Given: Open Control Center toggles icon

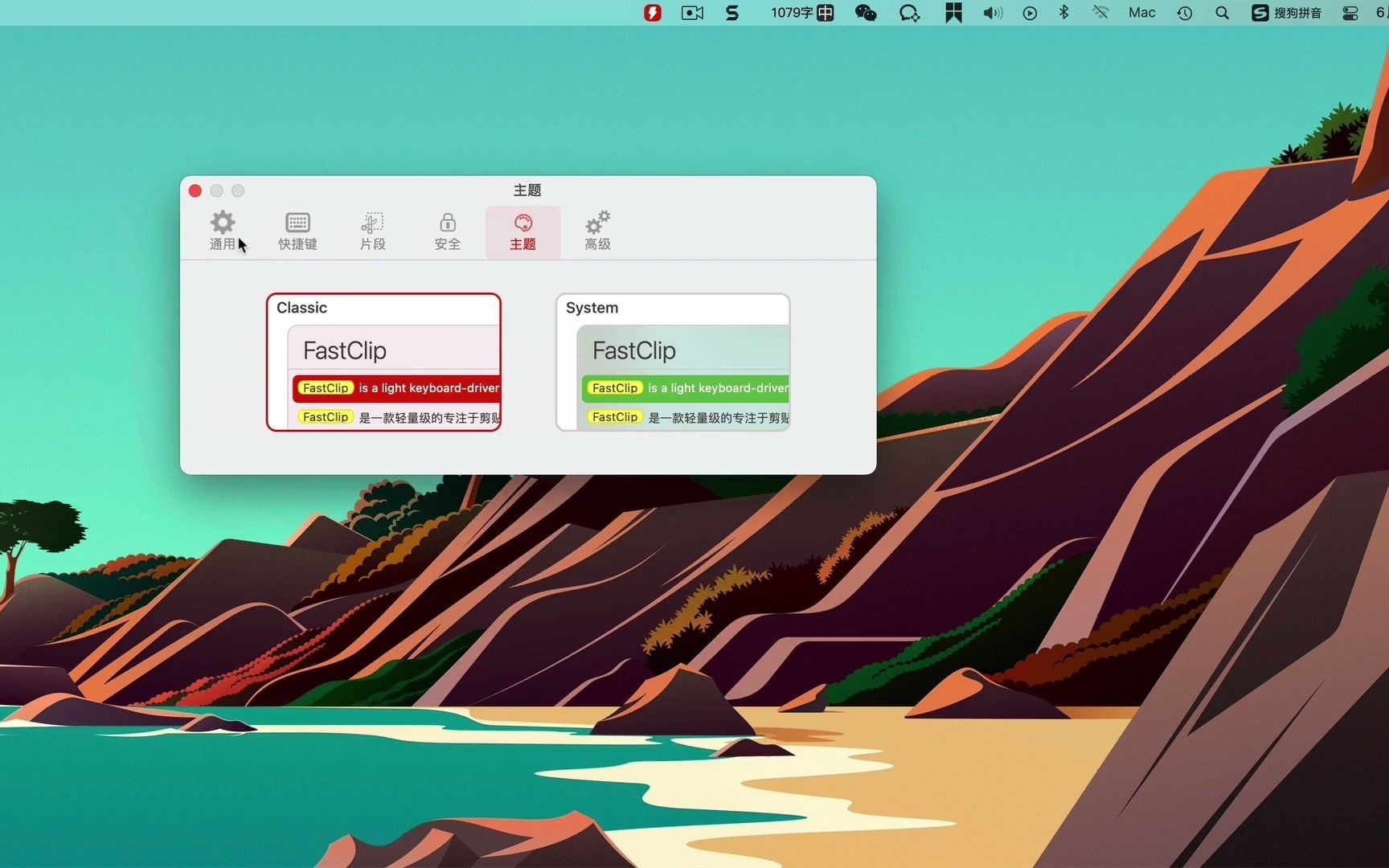Looking at the screenshot, I should 1350,13.
